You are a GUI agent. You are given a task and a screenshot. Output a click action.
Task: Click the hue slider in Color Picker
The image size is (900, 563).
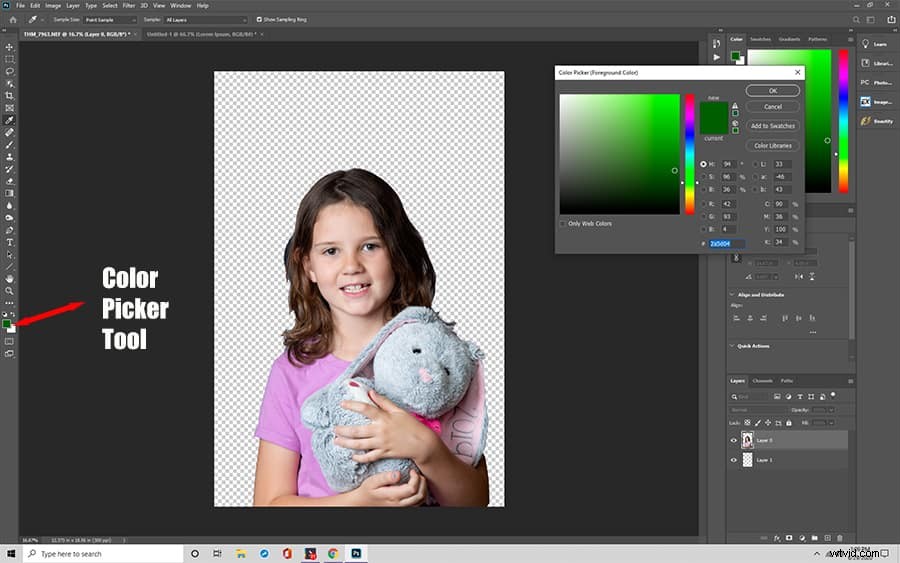689,154
